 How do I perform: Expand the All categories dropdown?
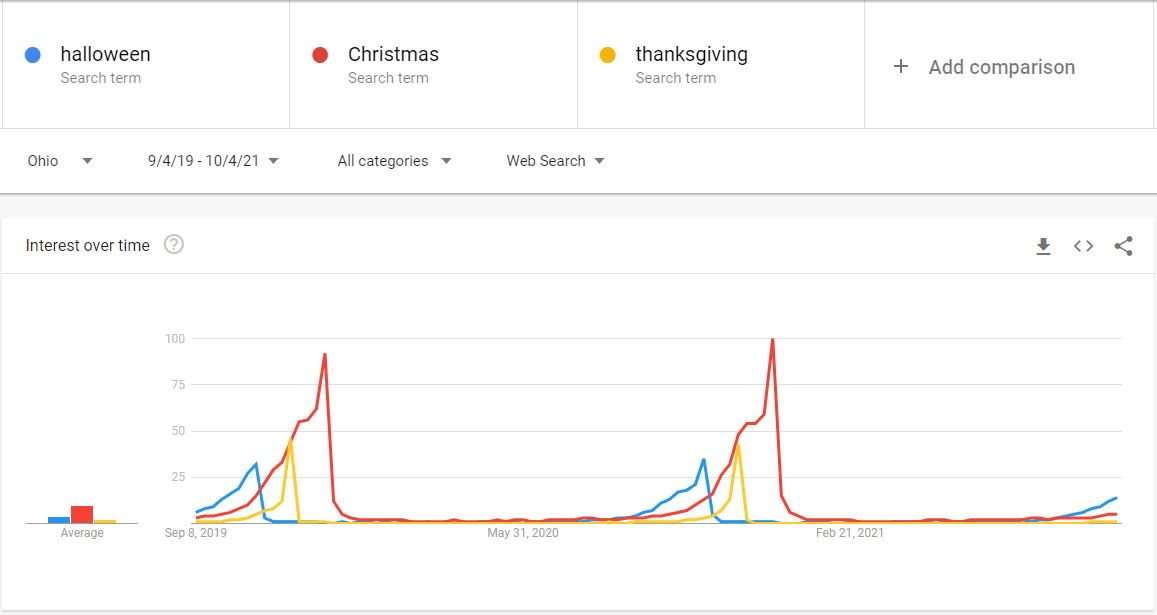[x=394, y=161]
